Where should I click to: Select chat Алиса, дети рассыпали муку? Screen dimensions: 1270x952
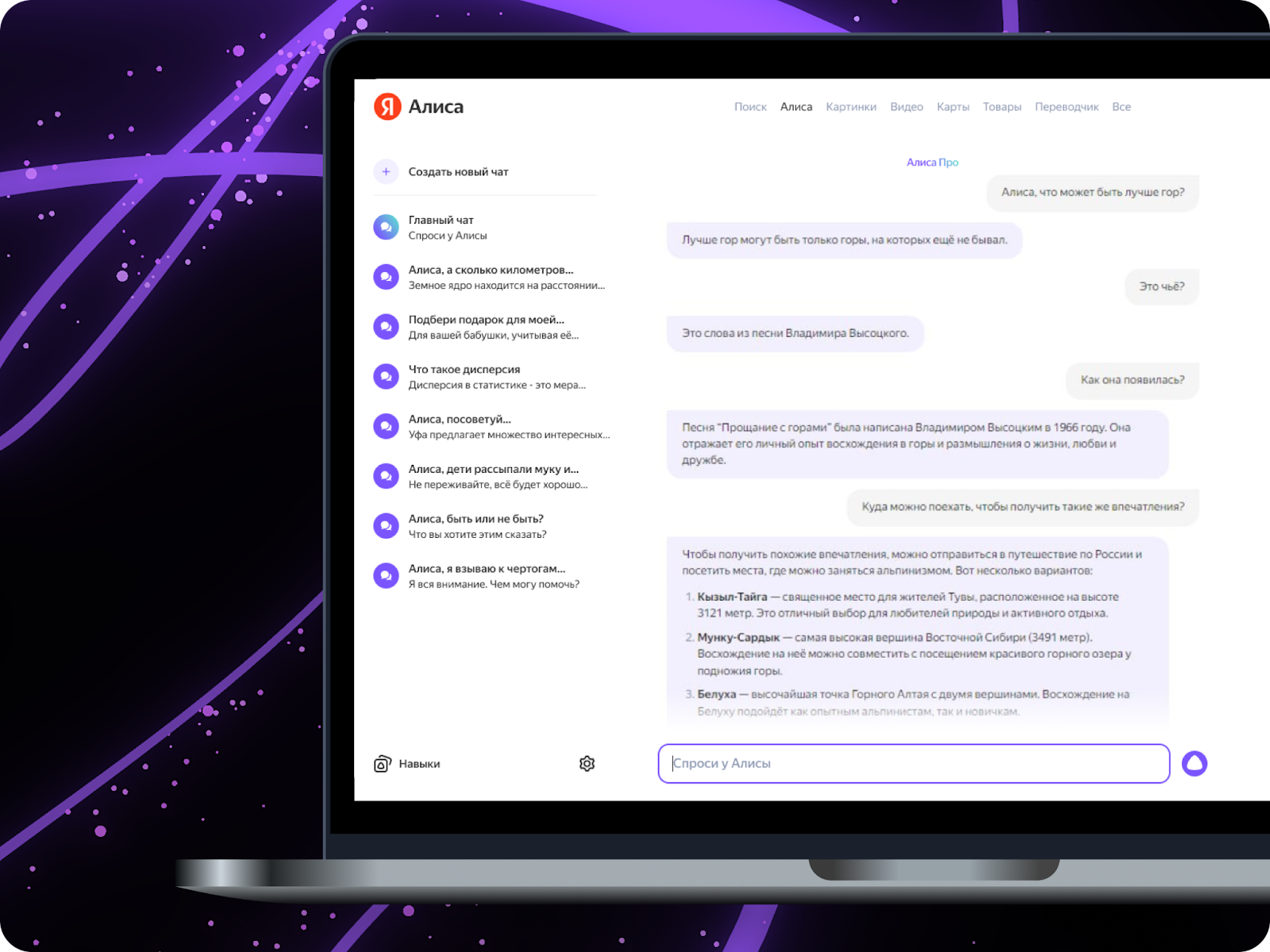[493, 476]
